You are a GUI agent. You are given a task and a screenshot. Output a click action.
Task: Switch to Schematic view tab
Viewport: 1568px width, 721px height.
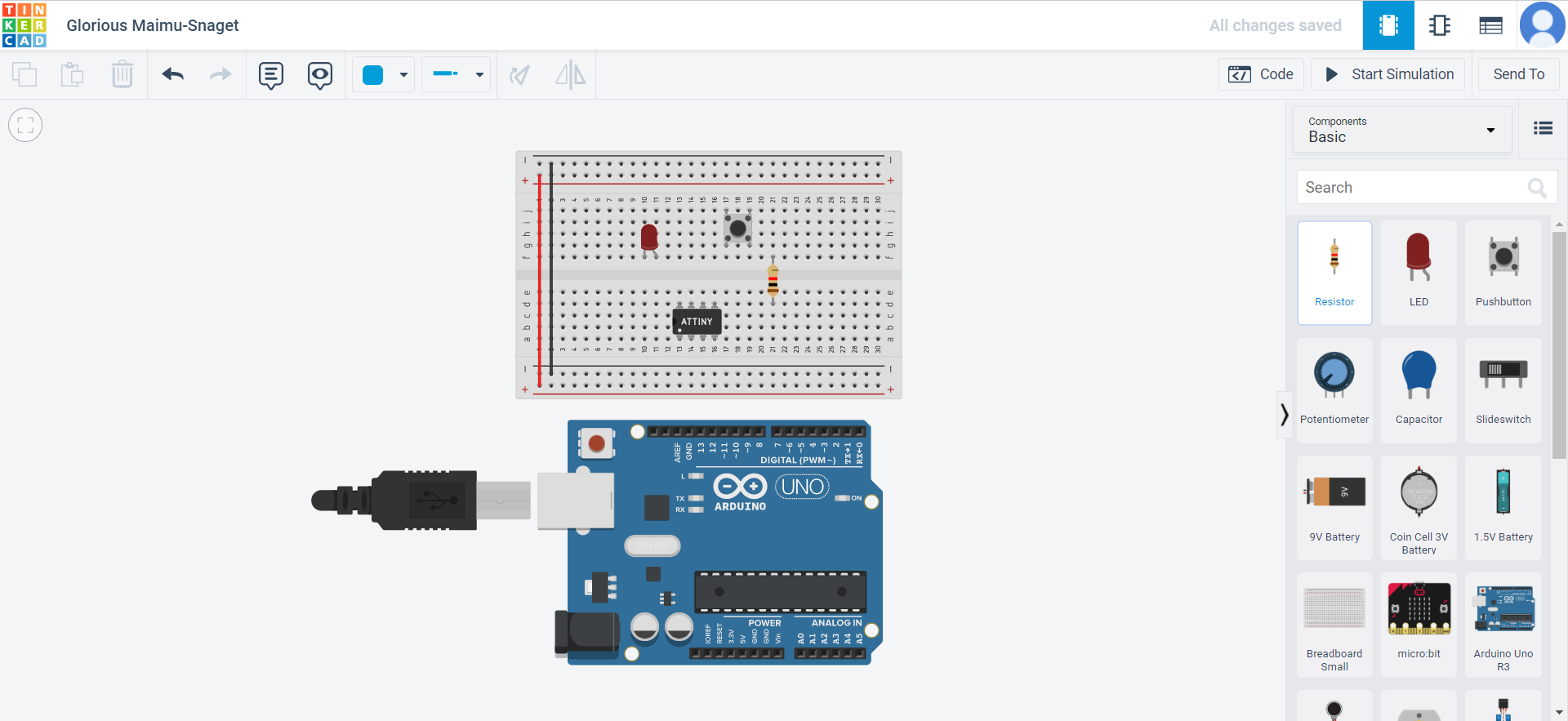pyautogui.click(x=1440, y=25)
